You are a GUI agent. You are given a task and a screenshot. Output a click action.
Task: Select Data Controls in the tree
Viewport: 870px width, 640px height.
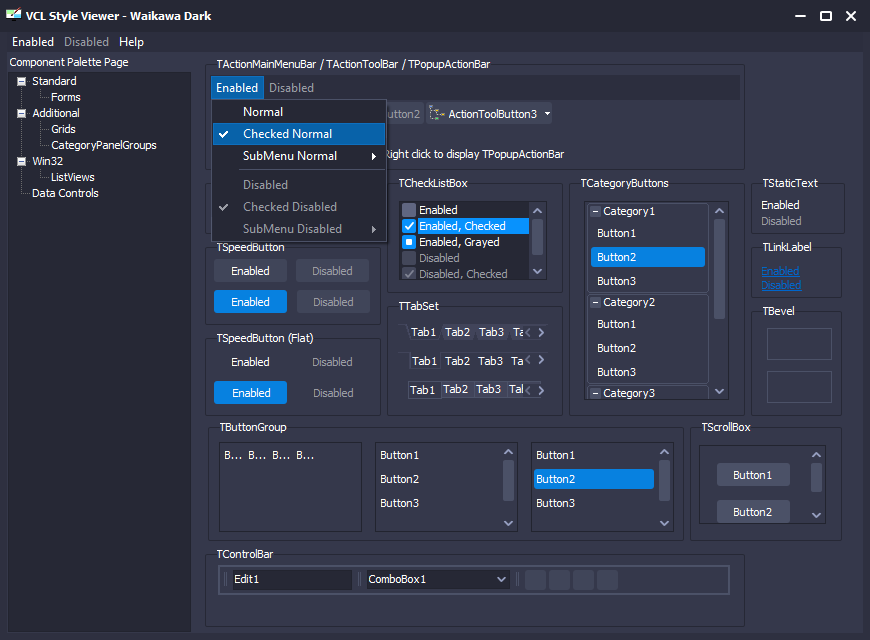click(x=65, y=193)
